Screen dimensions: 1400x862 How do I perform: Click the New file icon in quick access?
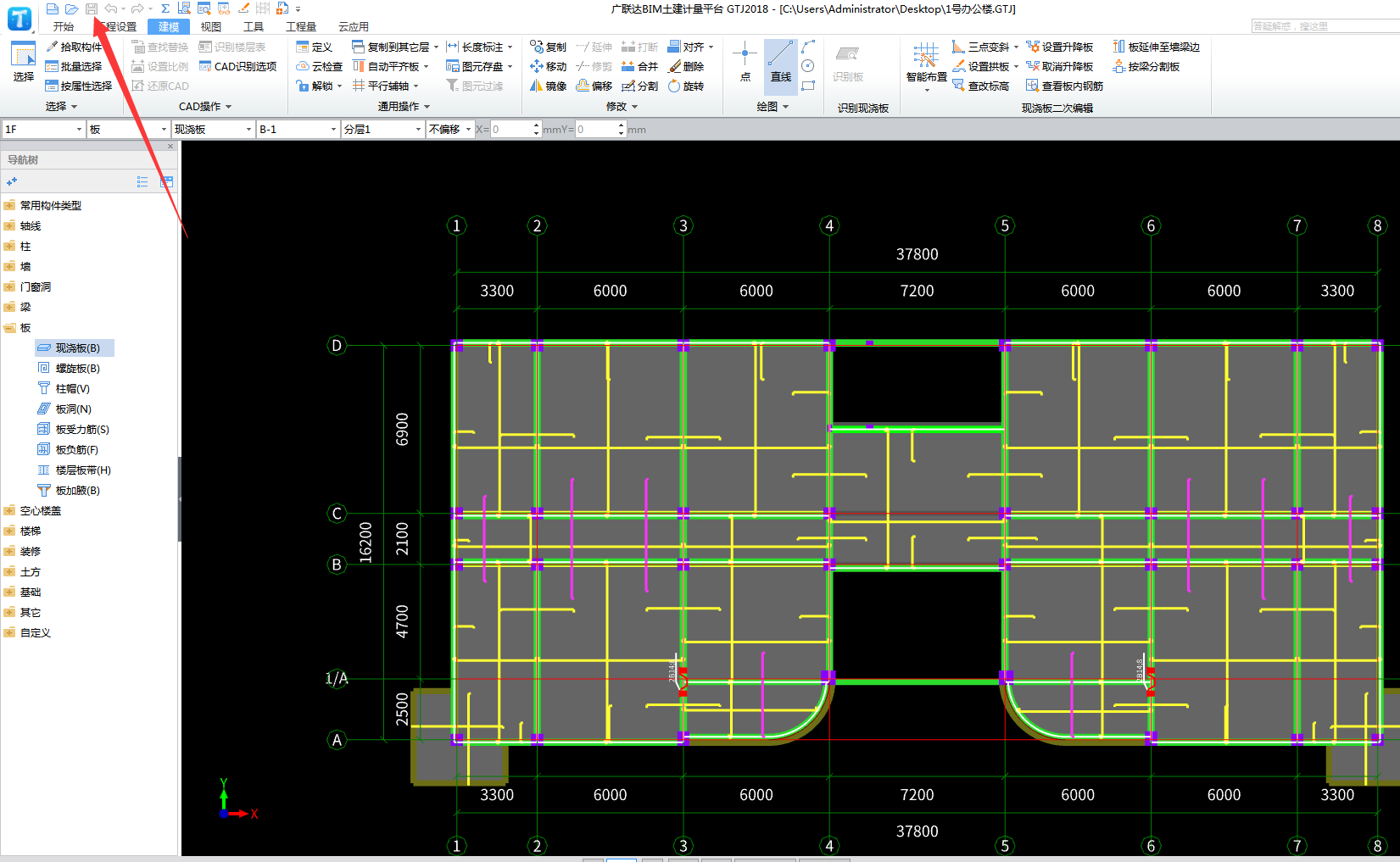pos(53,8)
